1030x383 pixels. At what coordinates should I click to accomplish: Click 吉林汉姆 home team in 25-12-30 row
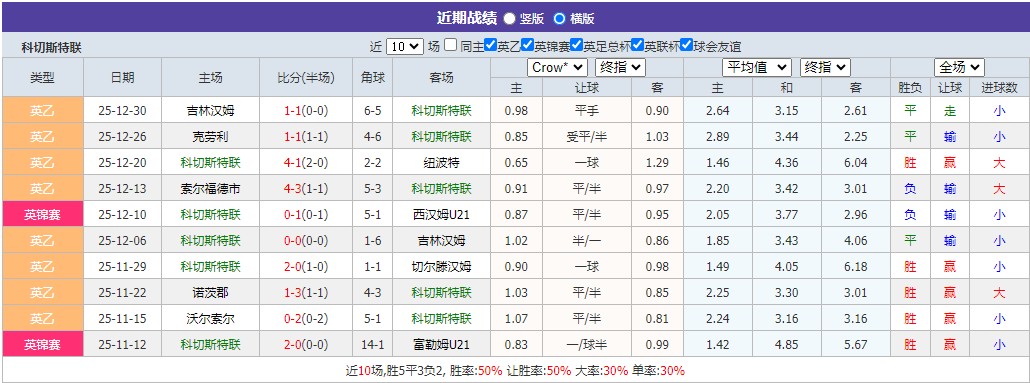click(210, 111)
